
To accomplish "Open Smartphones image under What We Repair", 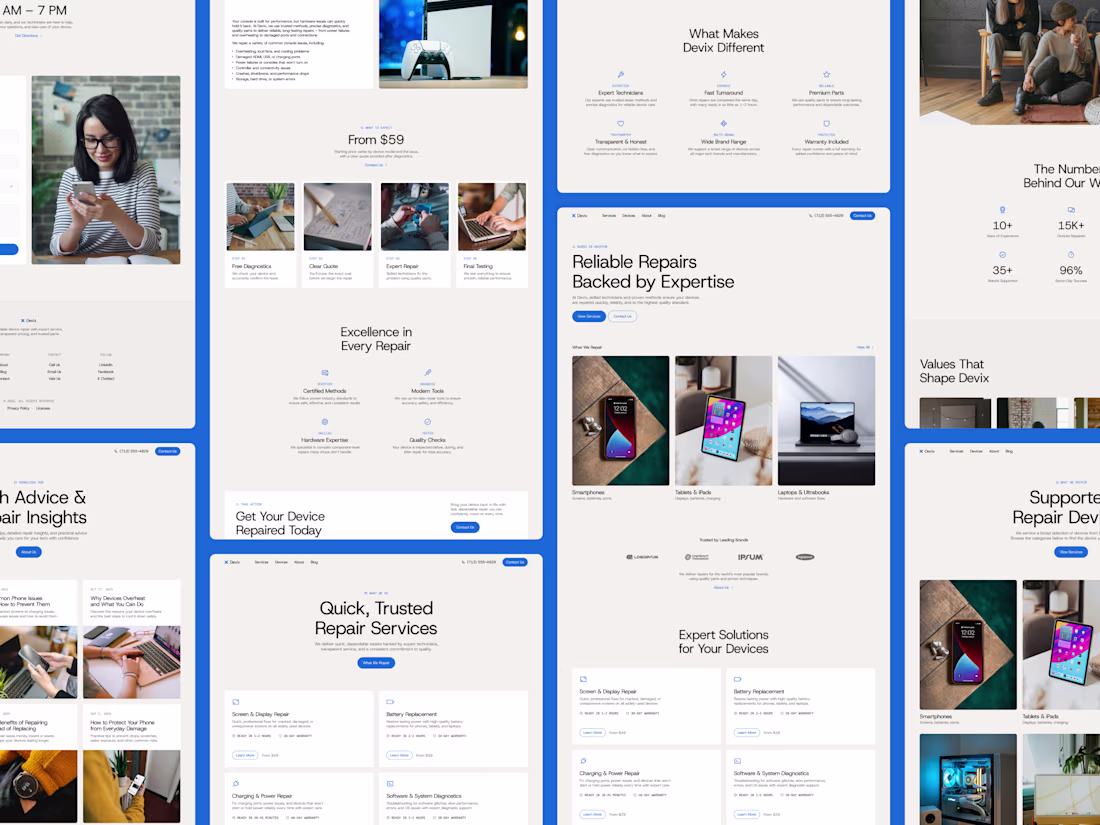I will click(621, 420).
